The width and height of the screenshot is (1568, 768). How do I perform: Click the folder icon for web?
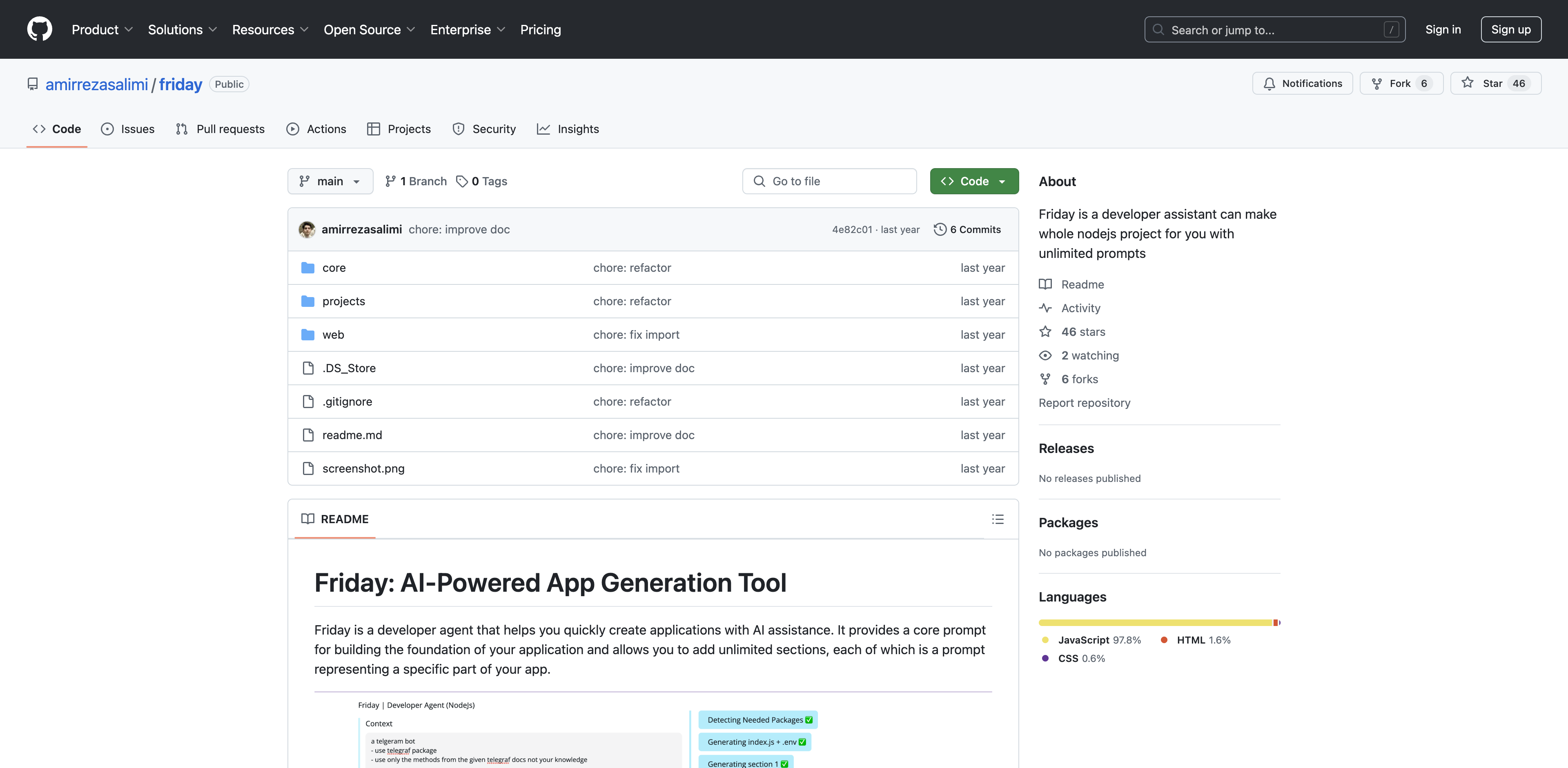tap(308, 335)
